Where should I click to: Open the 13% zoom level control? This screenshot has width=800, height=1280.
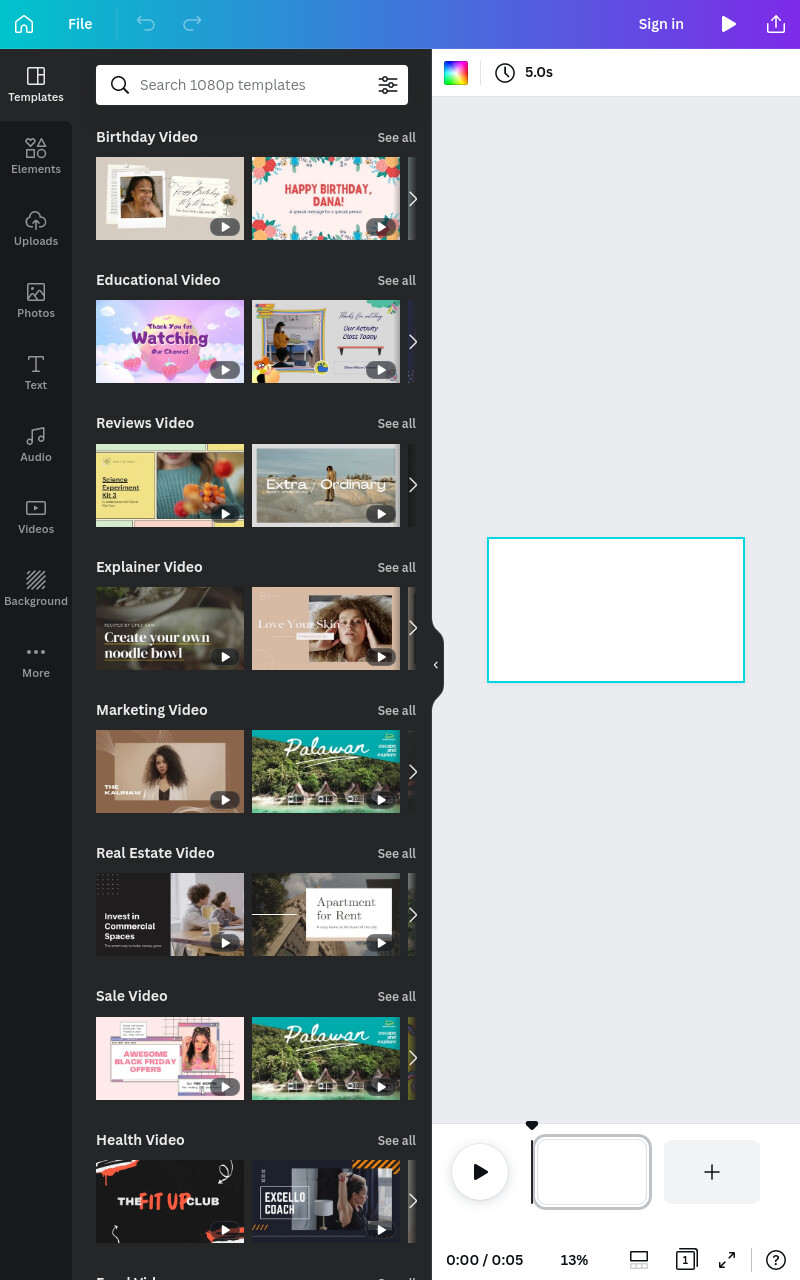click(x=574, y=1260)
